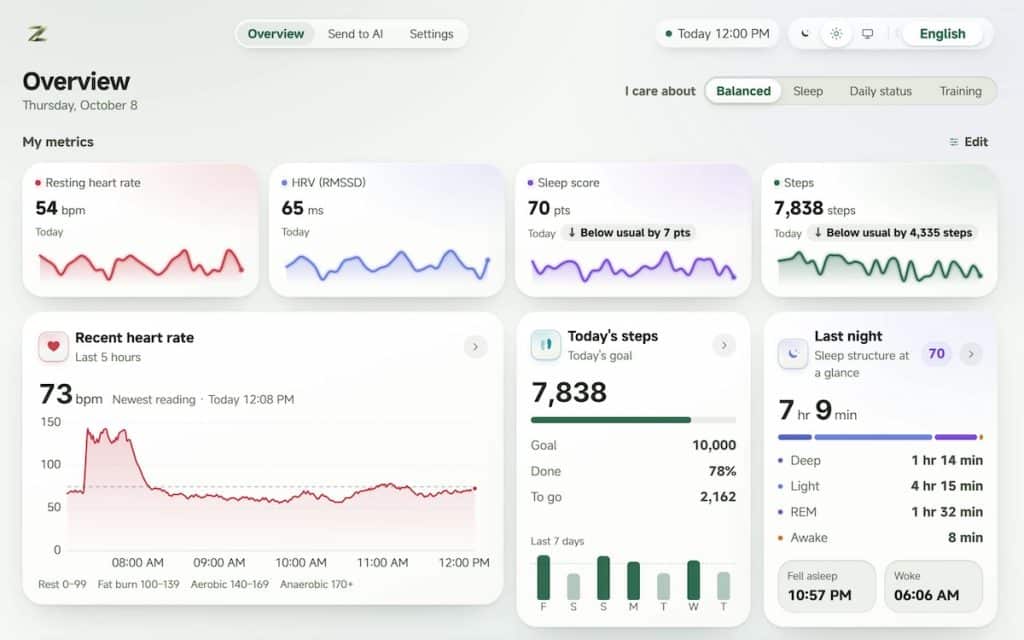Select the Balanced focus option
The height and width of the screenshot is (640, 1024).
[743, 91]
